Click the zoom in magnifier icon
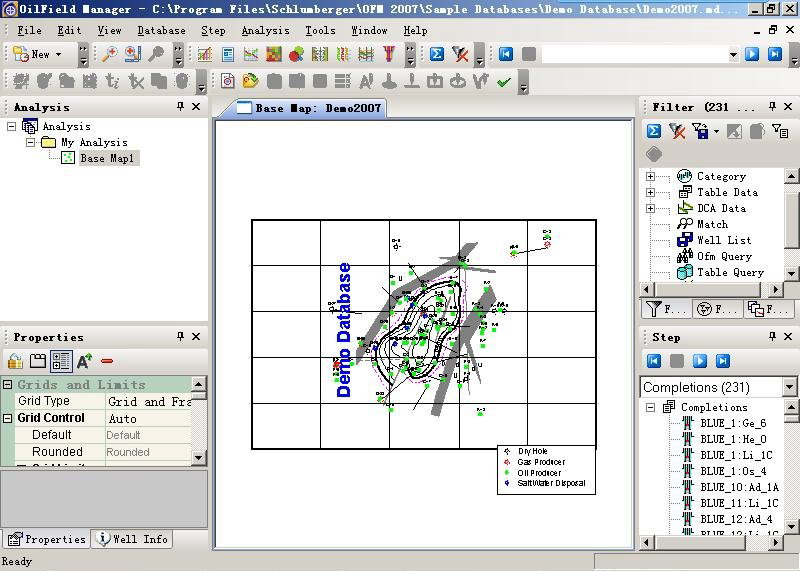 (109, 54)
